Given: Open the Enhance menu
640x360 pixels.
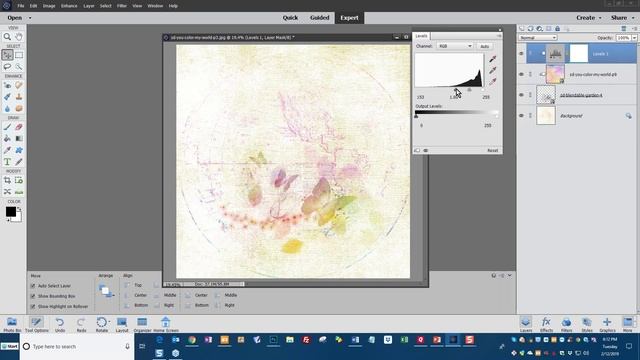Looking at the screenshot, I should click(x=69, y=6).
